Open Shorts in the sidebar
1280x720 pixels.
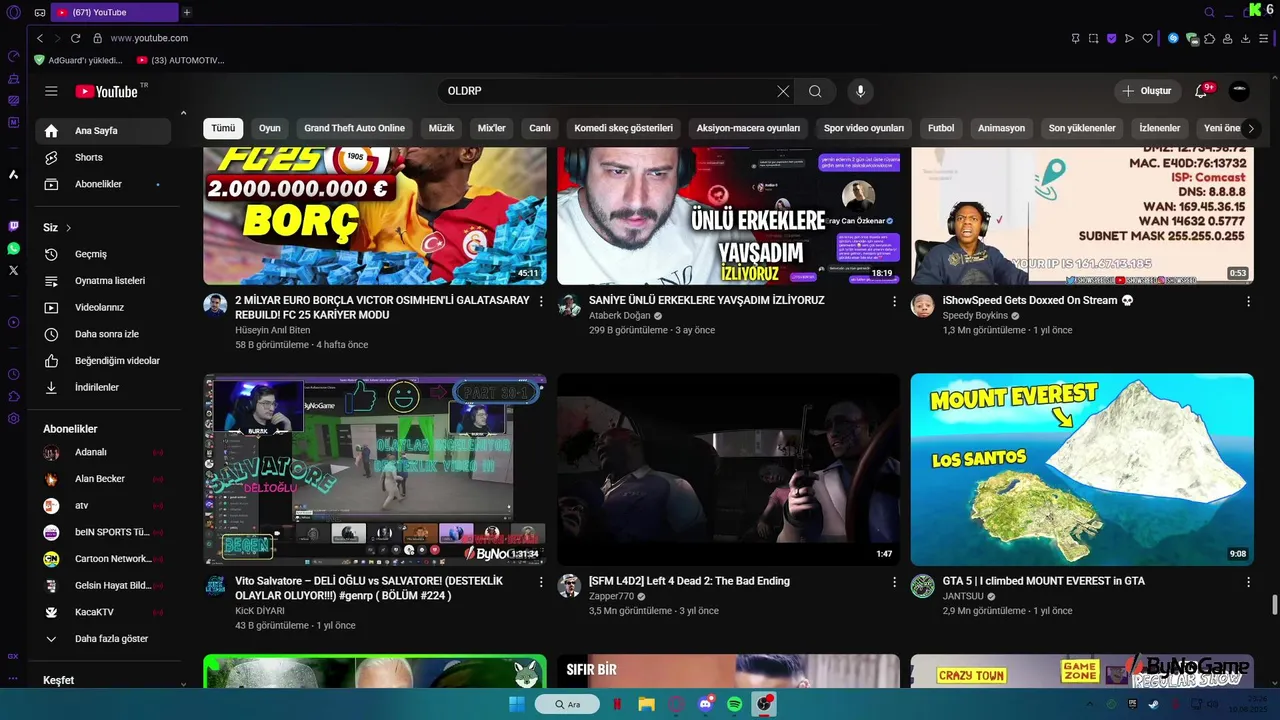click(x=103, y=158)
